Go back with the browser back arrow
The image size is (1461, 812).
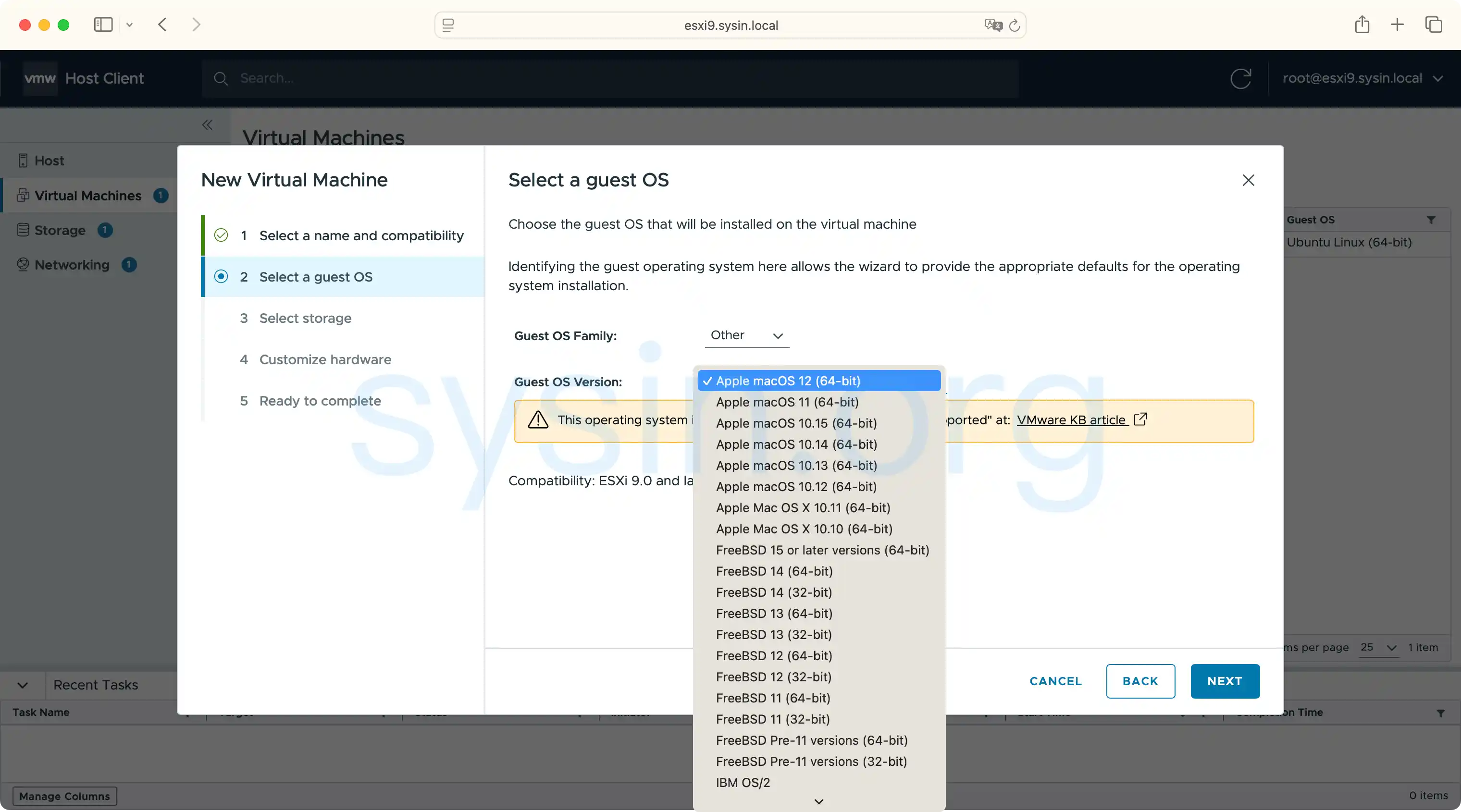click(162, 25)
